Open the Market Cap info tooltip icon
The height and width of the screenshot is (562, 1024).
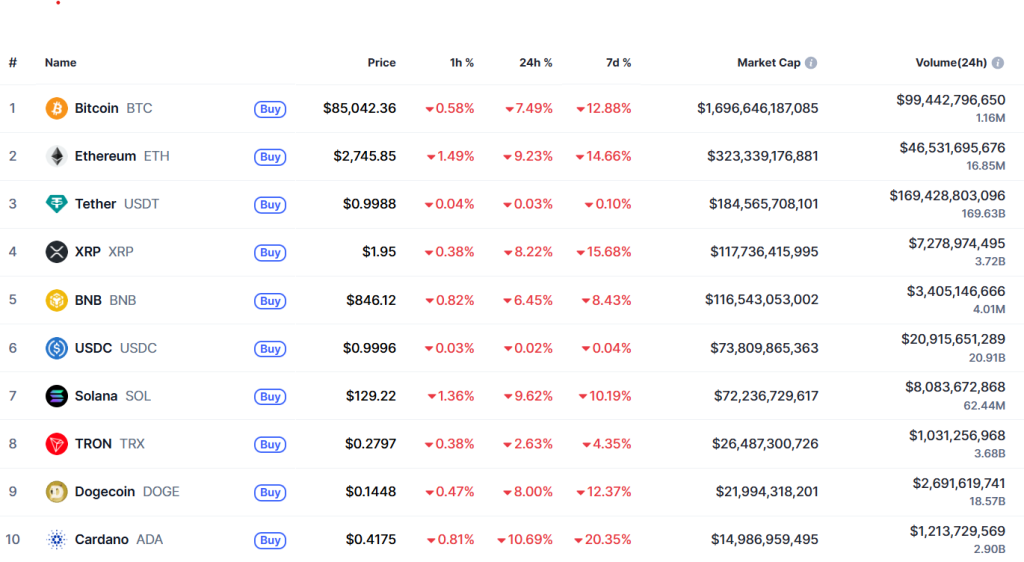(811, 63)
